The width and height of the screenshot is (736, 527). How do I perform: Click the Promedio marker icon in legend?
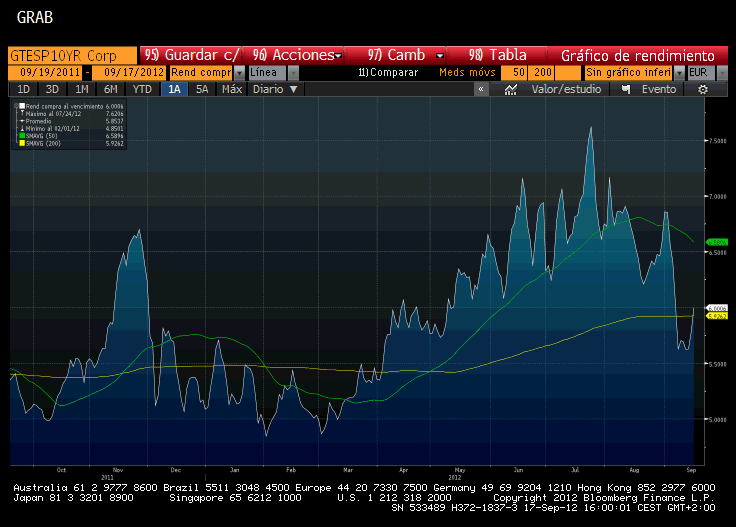pyautogui.click(x=22, y=121)
